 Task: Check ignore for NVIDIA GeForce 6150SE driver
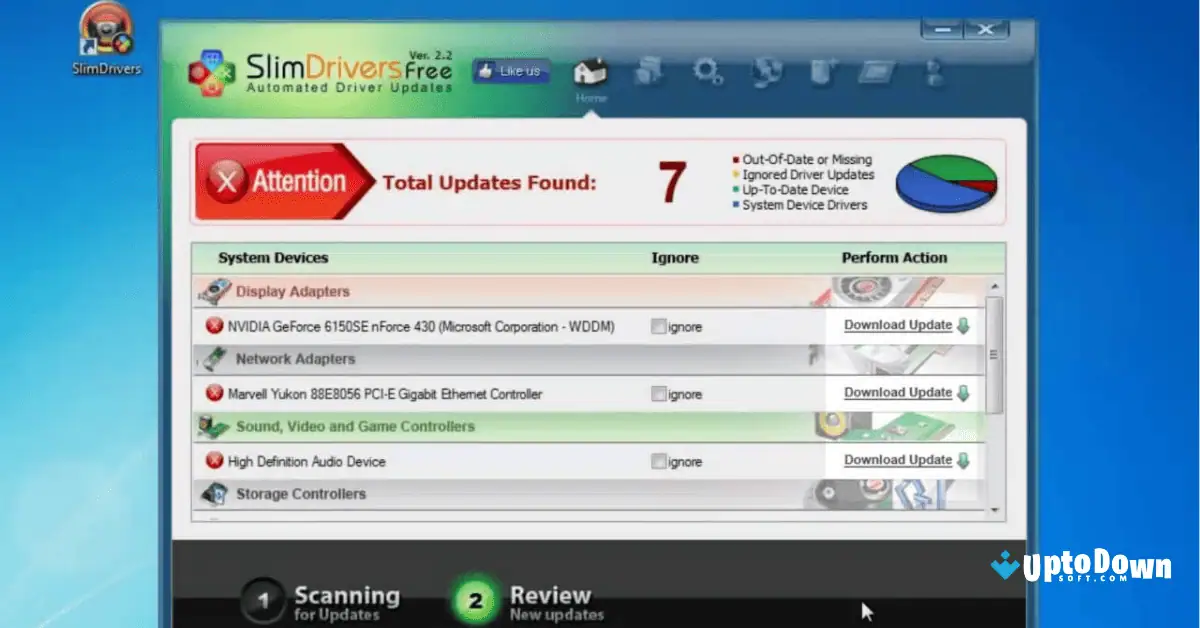tap(658, 326)
